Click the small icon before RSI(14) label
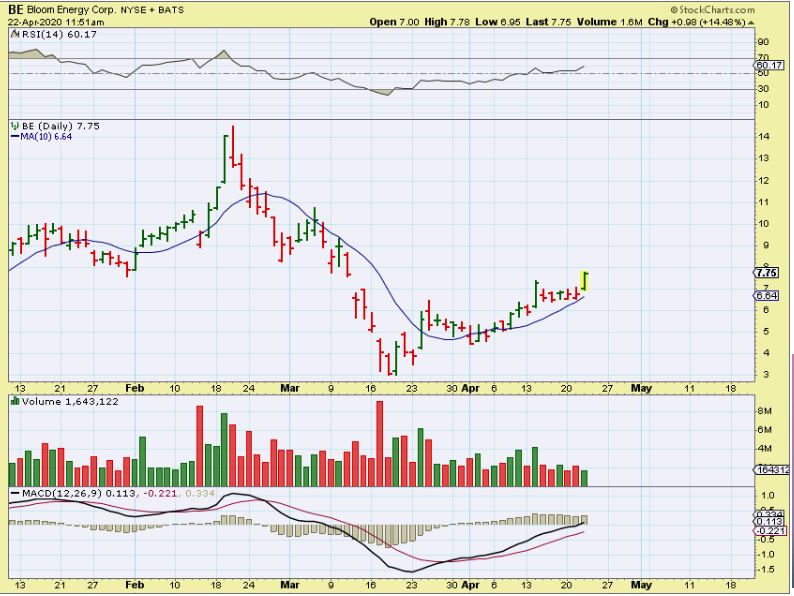Viewport: 794px width, 596px height. pos(15,34)
